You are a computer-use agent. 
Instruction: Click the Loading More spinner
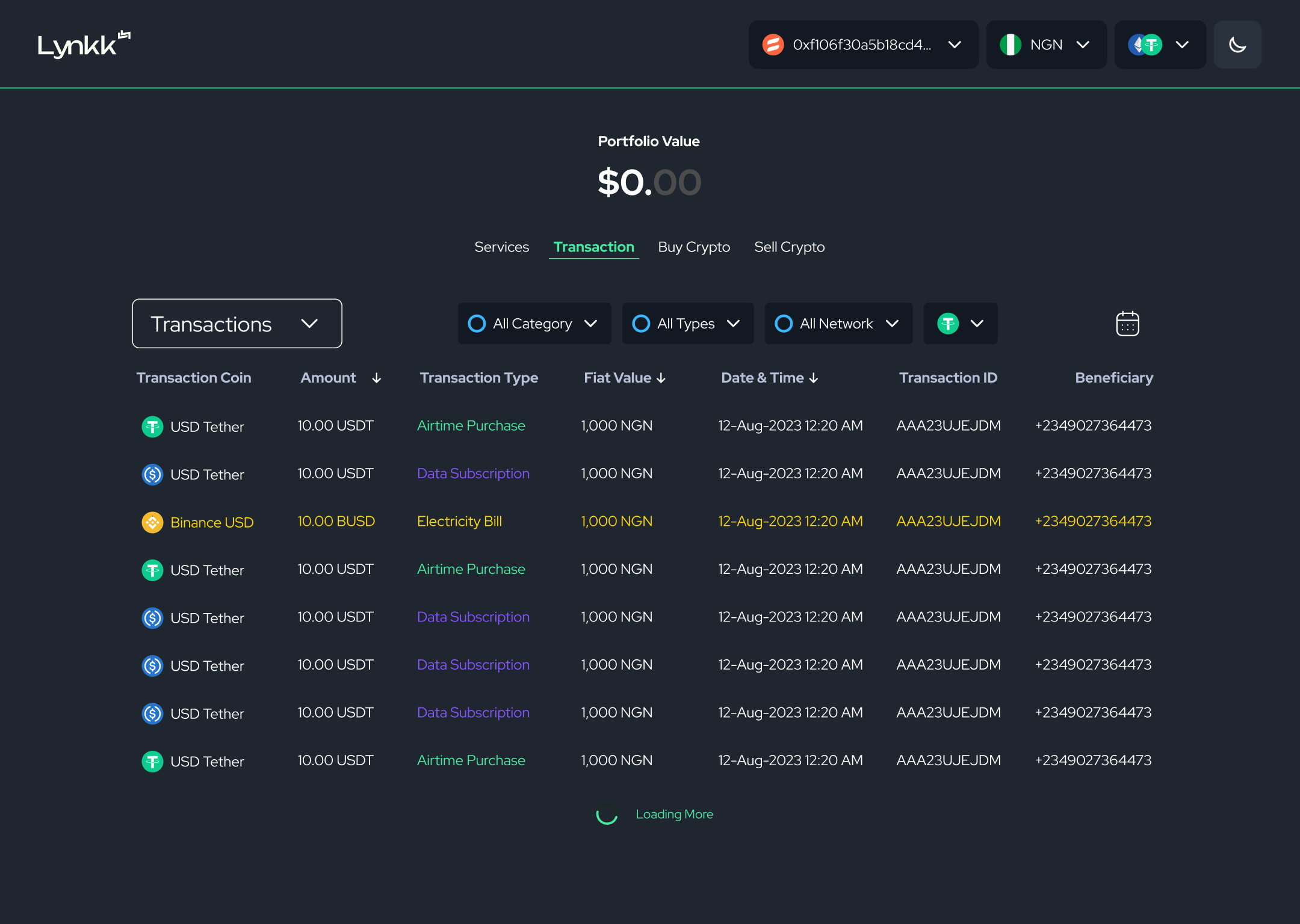pyautogui.click(x=607, y=815)
